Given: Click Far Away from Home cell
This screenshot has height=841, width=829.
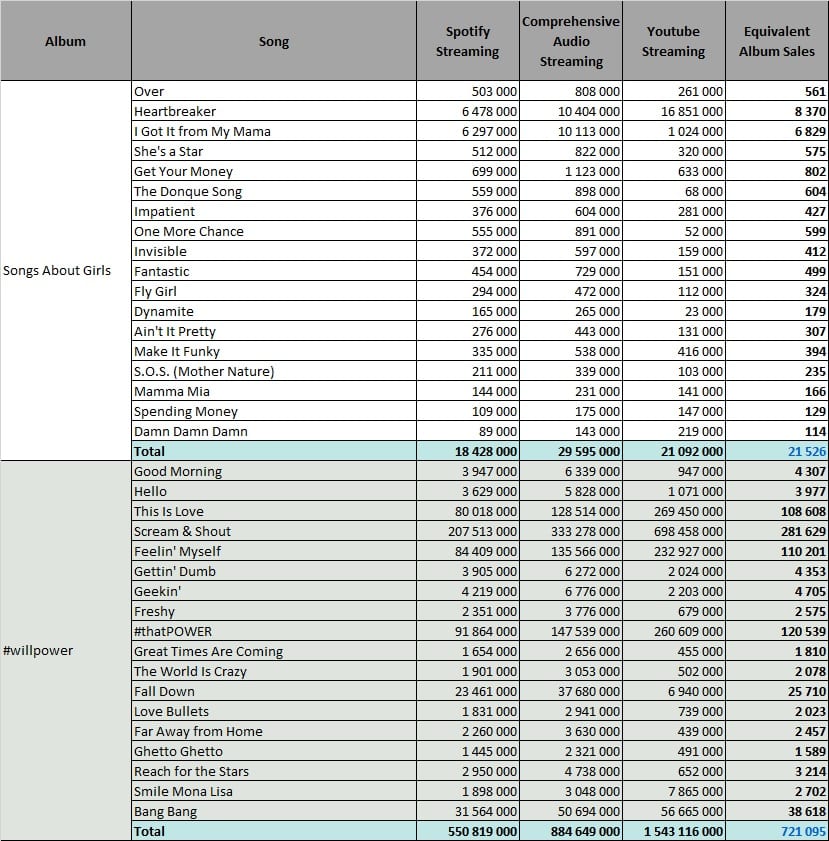Looking at the screenshot, I should (273, 732).
